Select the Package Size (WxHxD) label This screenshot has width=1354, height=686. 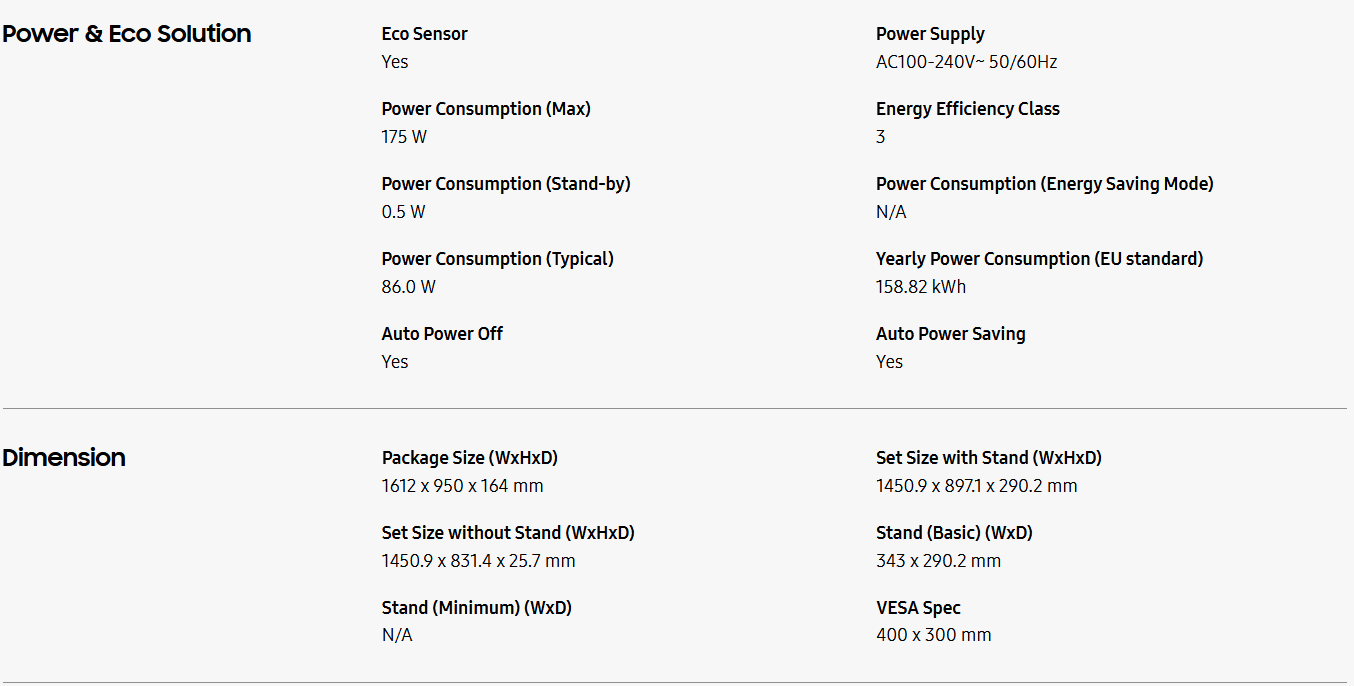469,458
